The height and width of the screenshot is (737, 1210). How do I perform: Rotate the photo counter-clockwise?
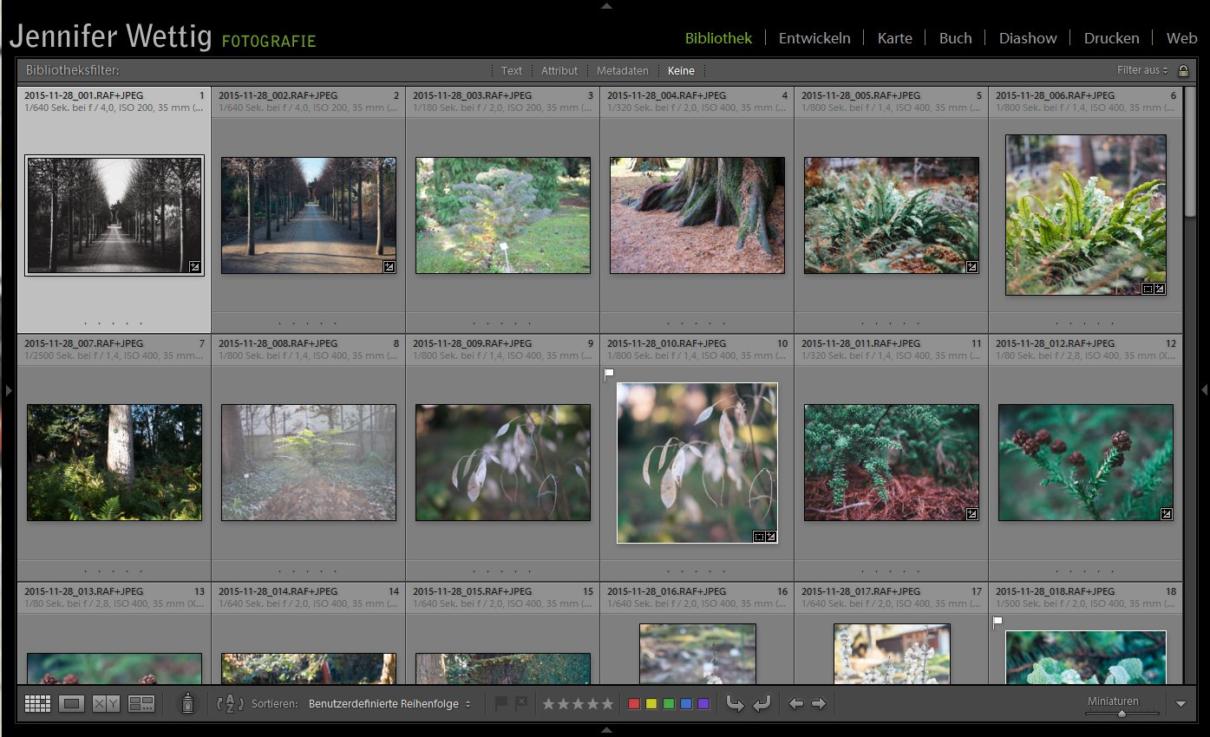pos(735,704)
